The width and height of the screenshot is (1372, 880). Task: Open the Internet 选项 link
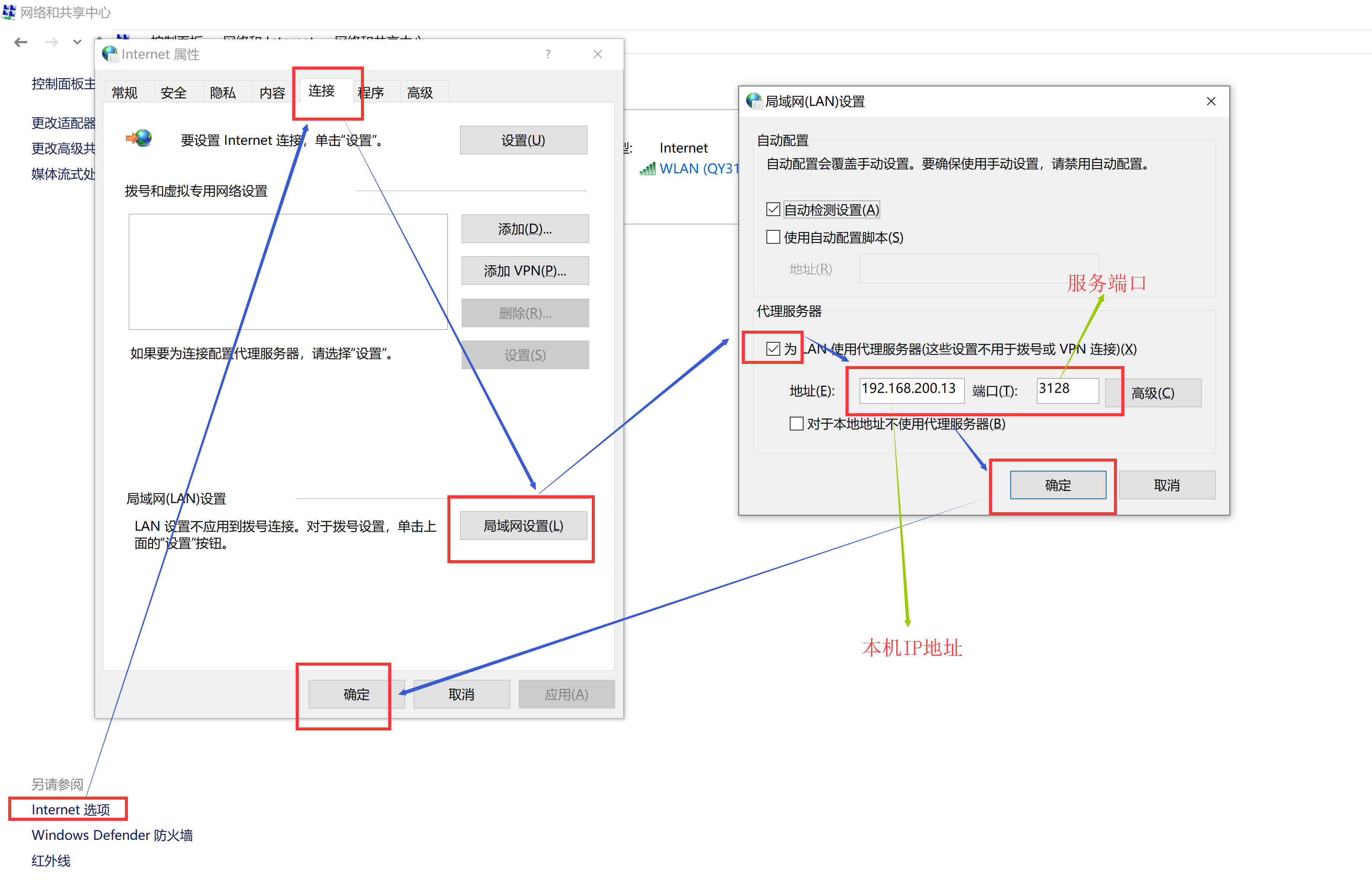70,810
